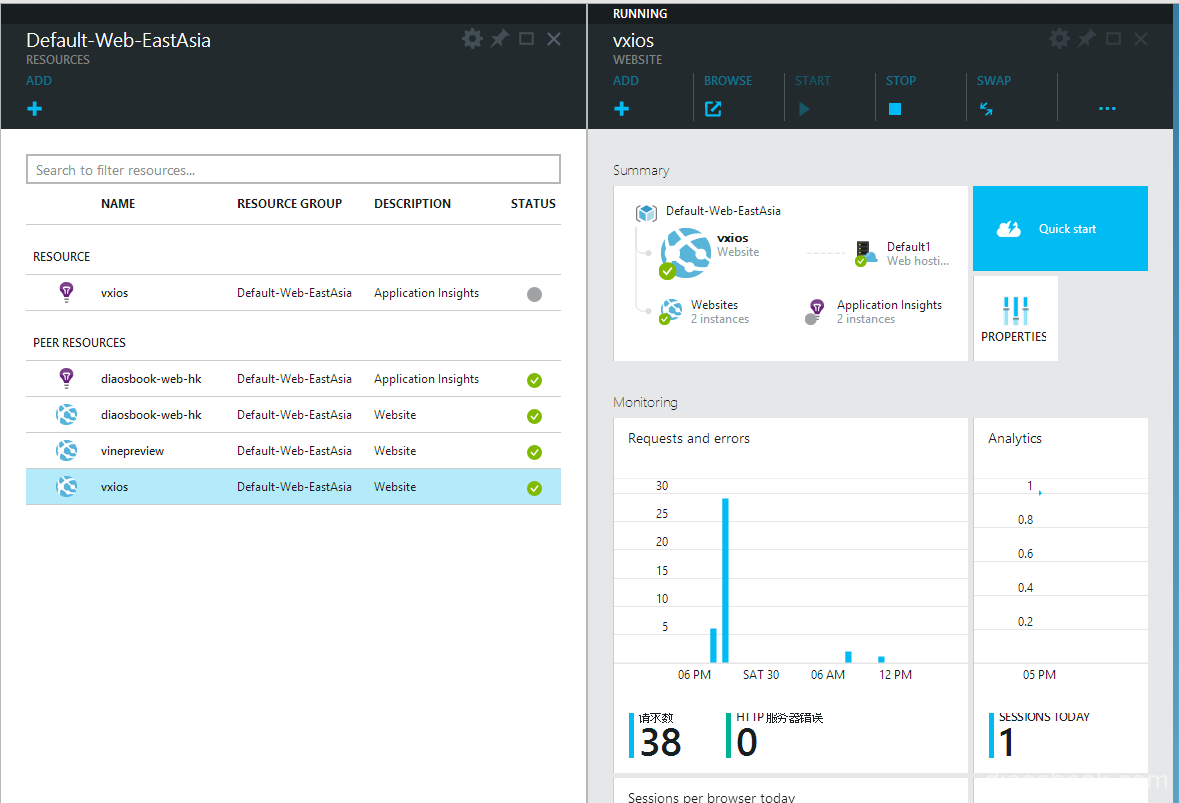Click globe icon of vinepreview row
This screenshot has height=803, width=1179.
click(67, 450)
